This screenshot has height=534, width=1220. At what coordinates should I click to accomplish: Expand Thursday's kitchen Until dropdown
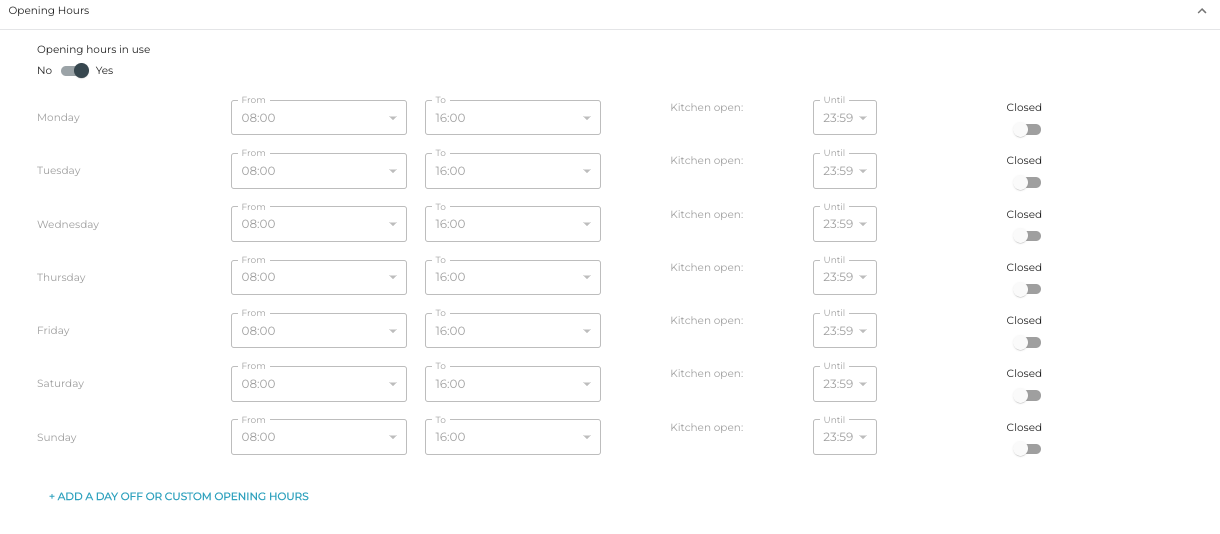click(844, 278)
